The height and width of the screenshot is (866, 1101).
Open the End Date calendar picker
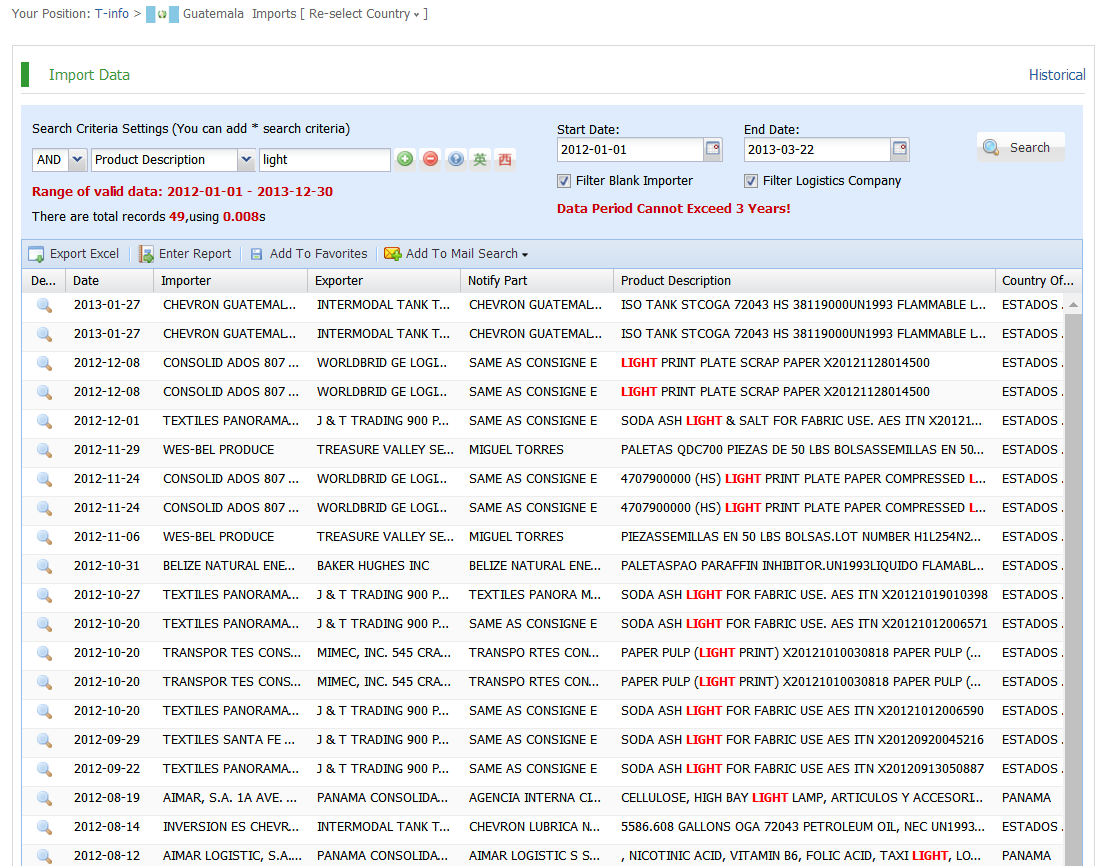(x=900, y=149)
